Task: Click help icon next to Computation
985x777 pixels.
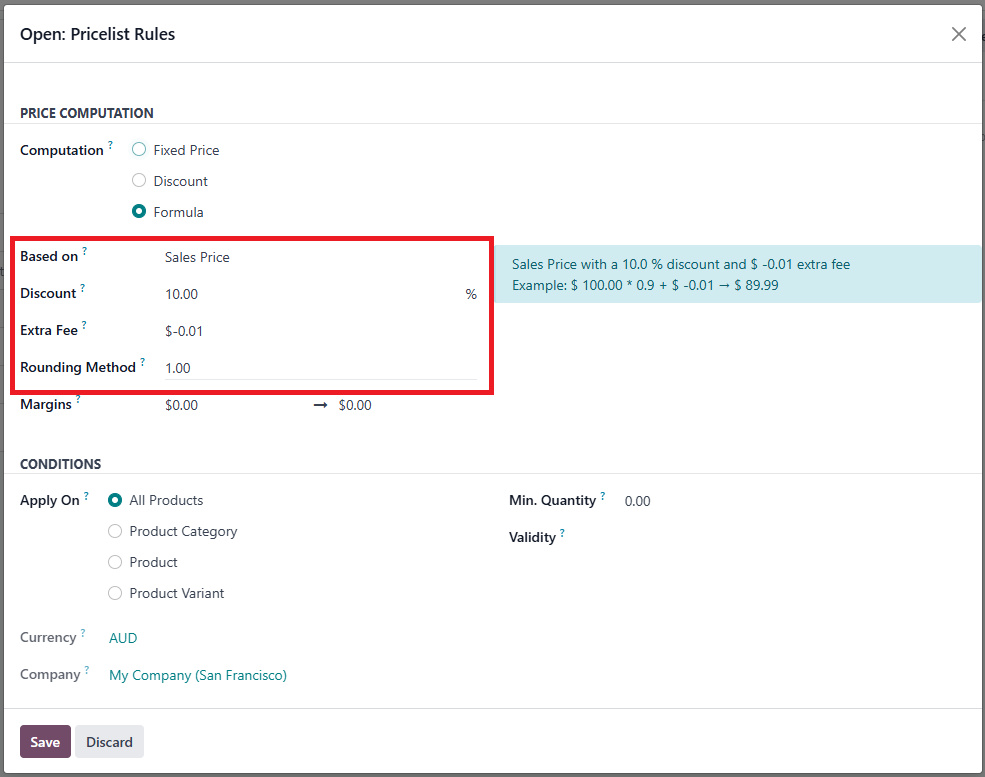Action: [x=111, y=145]
